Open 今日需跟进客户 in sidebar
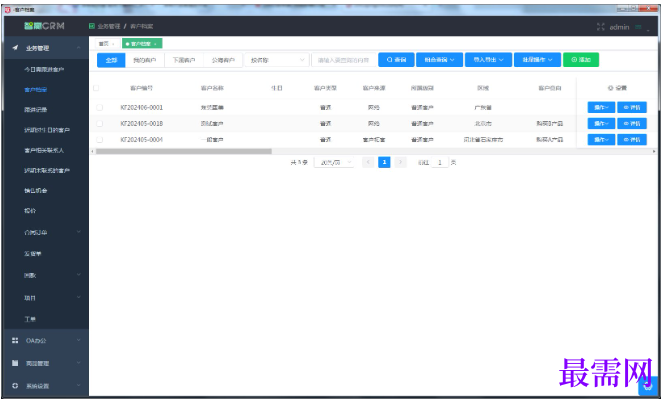 point(44,69)
